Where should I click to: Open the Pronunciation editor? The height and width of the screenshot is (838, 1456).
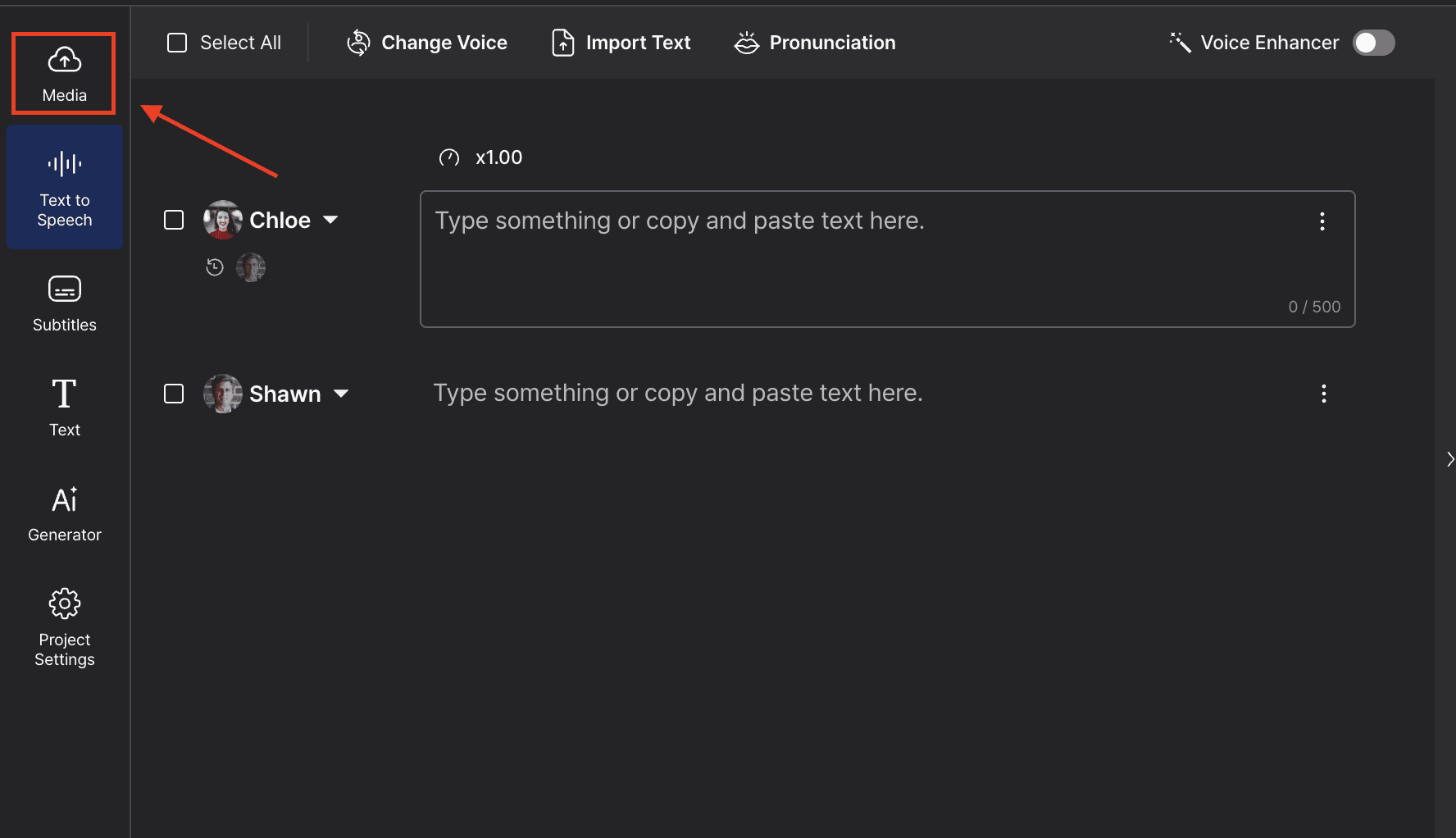[813, 42]
